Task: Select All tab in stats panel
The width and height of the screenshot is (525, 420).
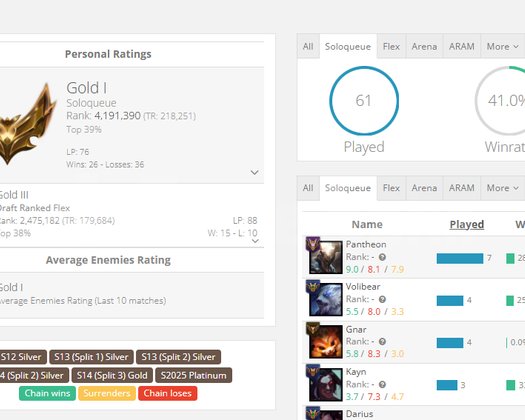Action: (308, 46)
